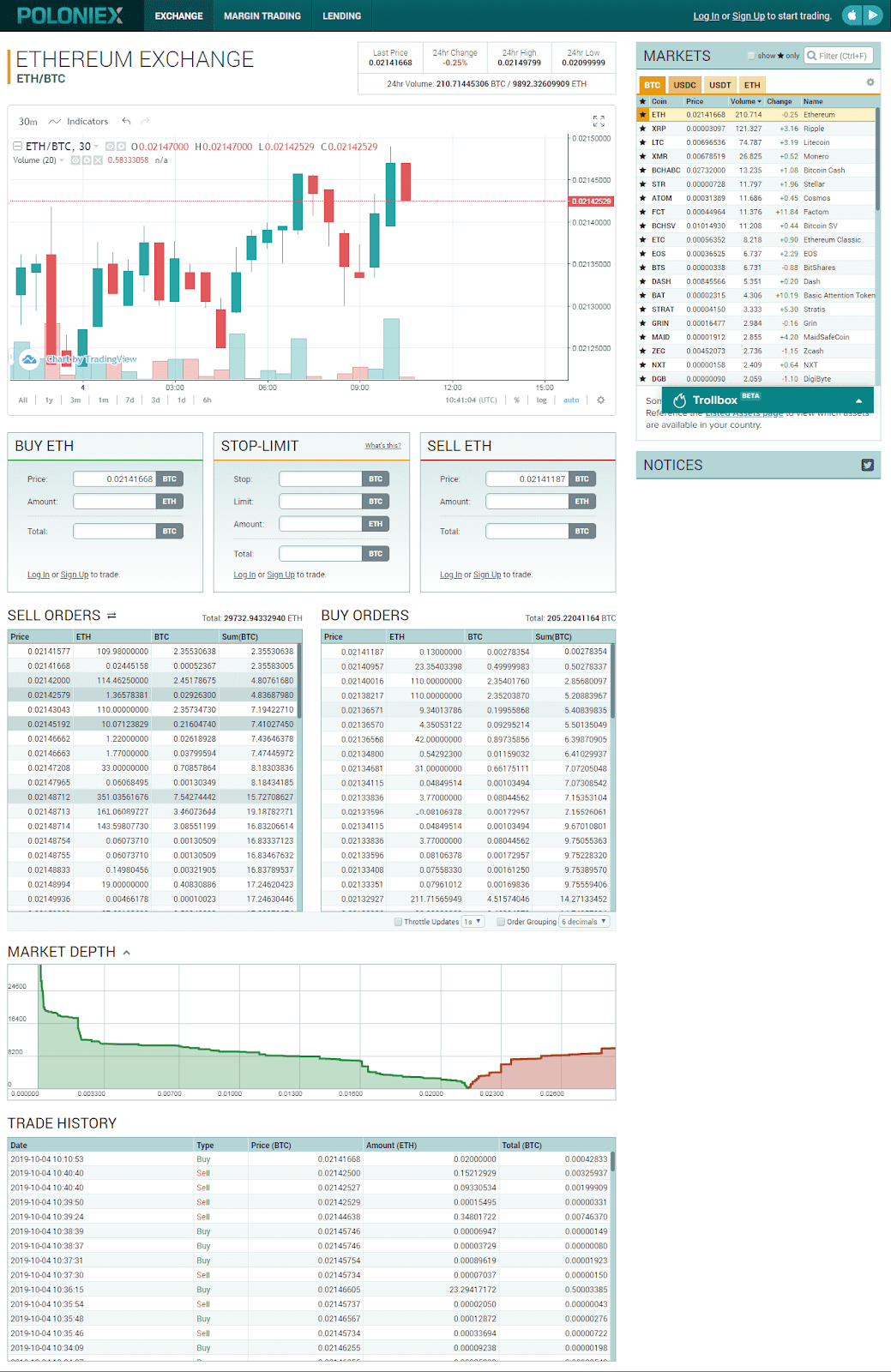The height and width of the screenshot is (1372, 891).
Task: Open the 30m interval dropdown
Action: pyautogui.click(x=28, y=121)
